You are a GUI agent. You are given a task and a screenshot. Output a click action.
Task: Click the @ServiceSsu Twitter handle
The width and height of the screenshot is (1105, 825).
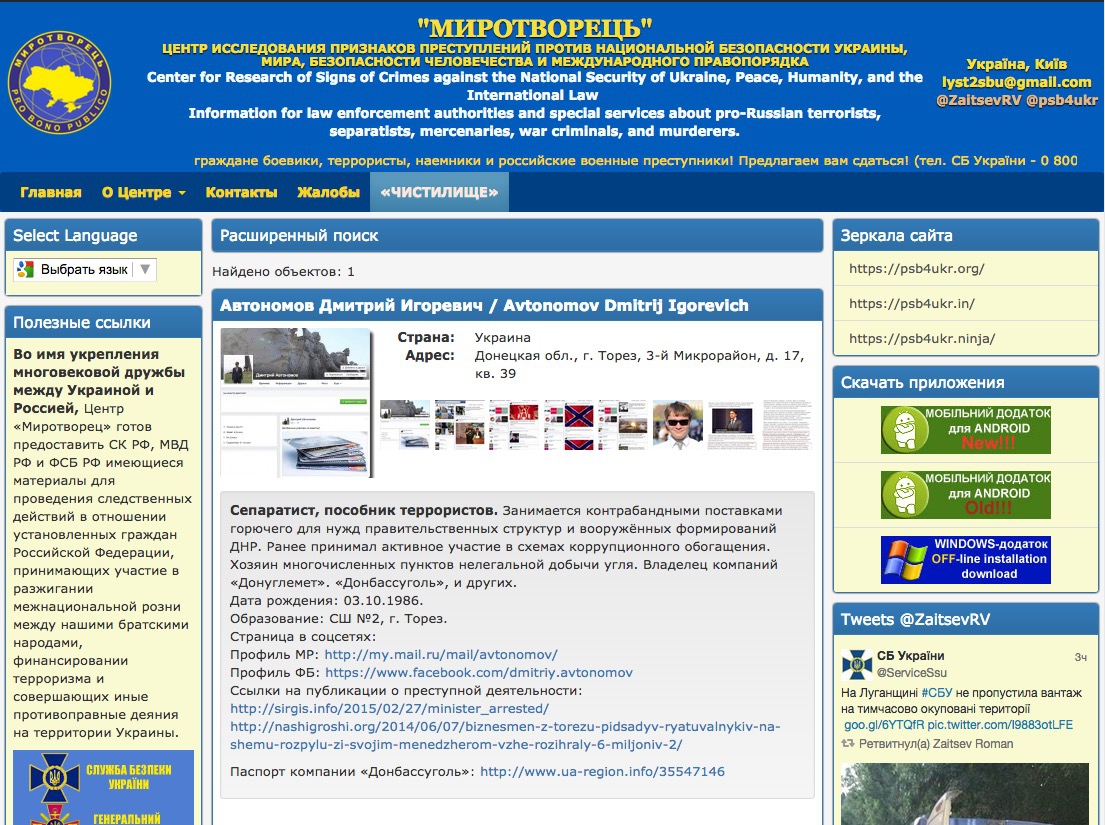[911, 673]
